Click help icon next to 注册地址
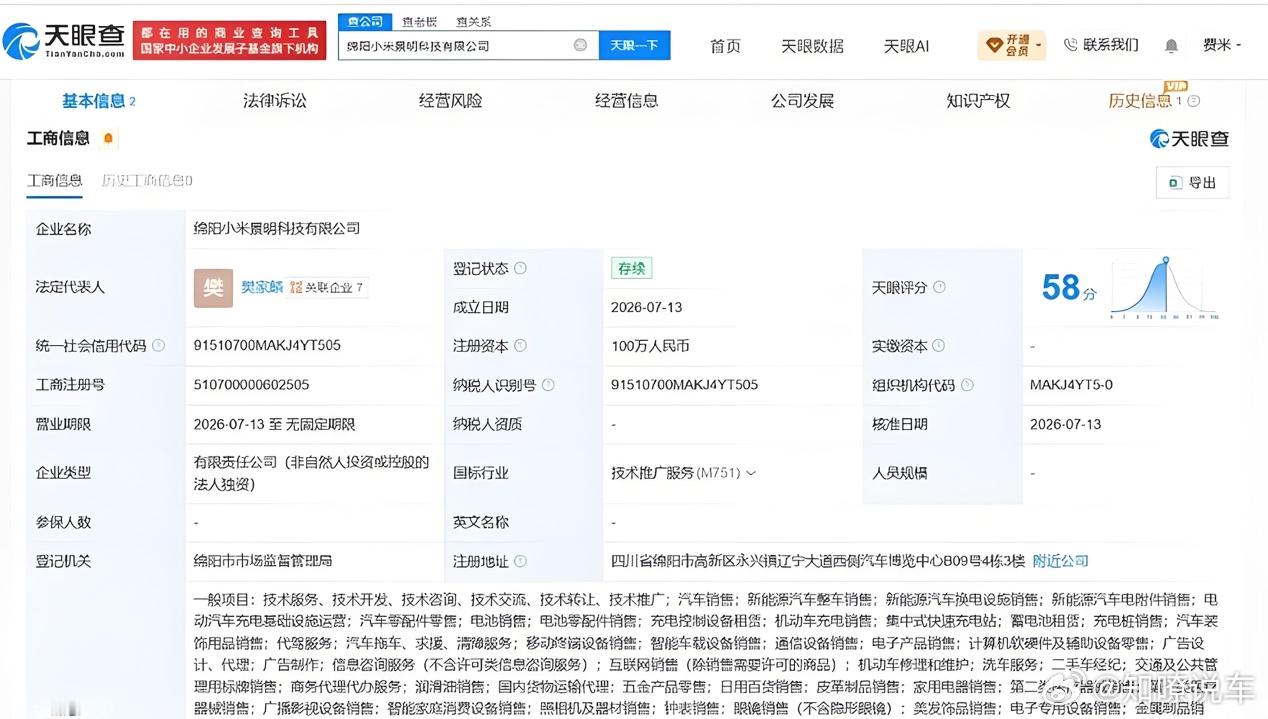 (x=520, y=561)
